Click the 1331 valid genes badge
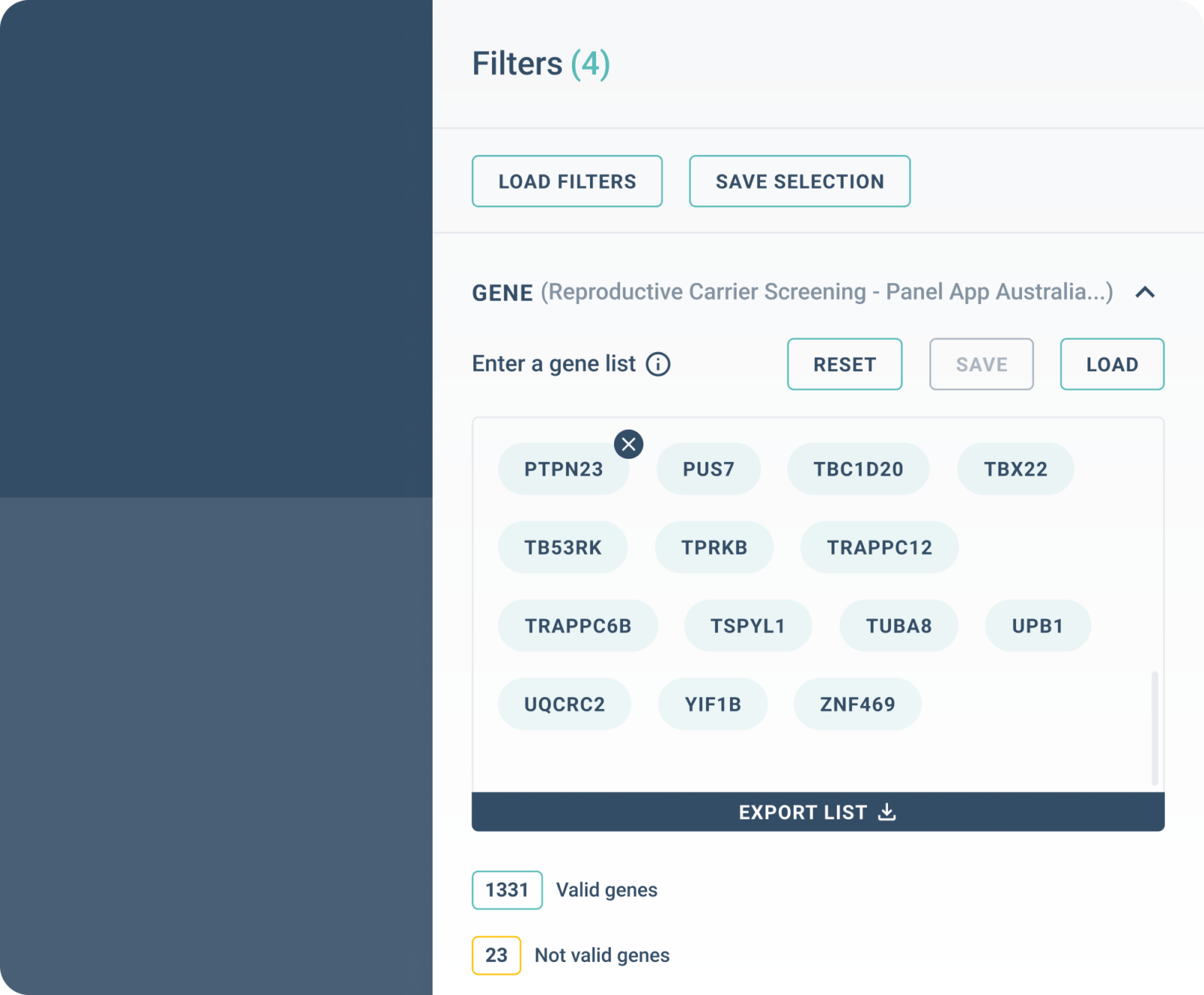The image size is (1204, 995). coord(507,890)
